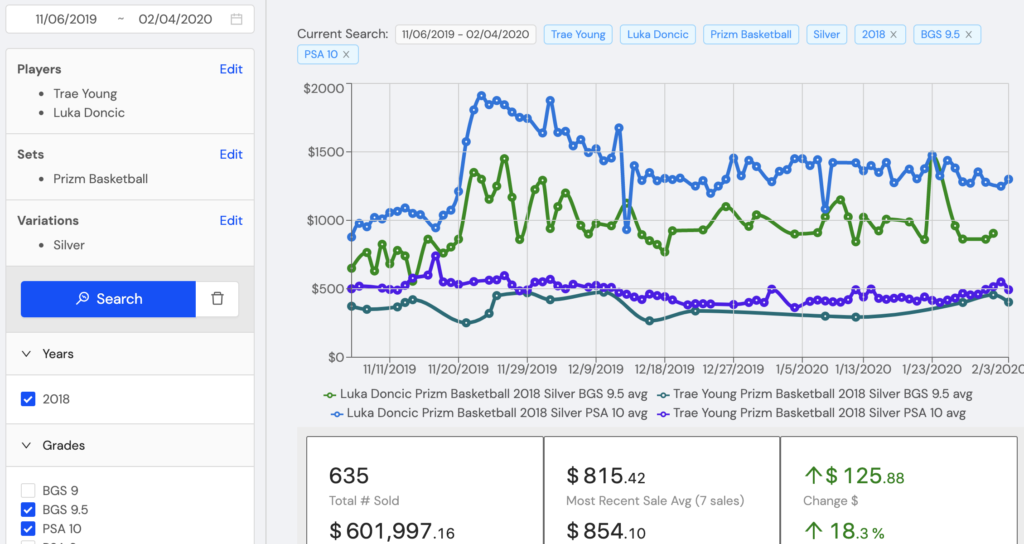The width and height of the screenshot is (1024, 544).
Task: Toggle Luka Doncic PSA 10 avg legend marker
Action: [x=337, y=413]
